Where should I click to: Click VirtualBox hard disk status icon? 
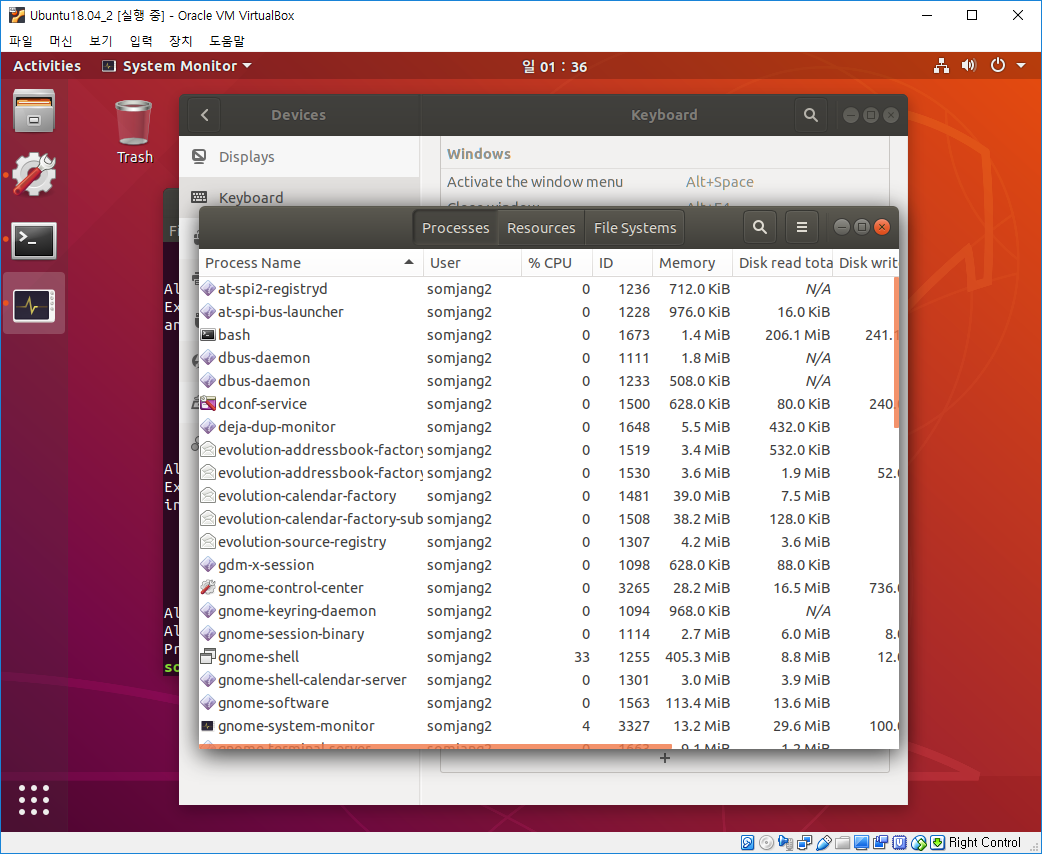(x=748, y=843)
